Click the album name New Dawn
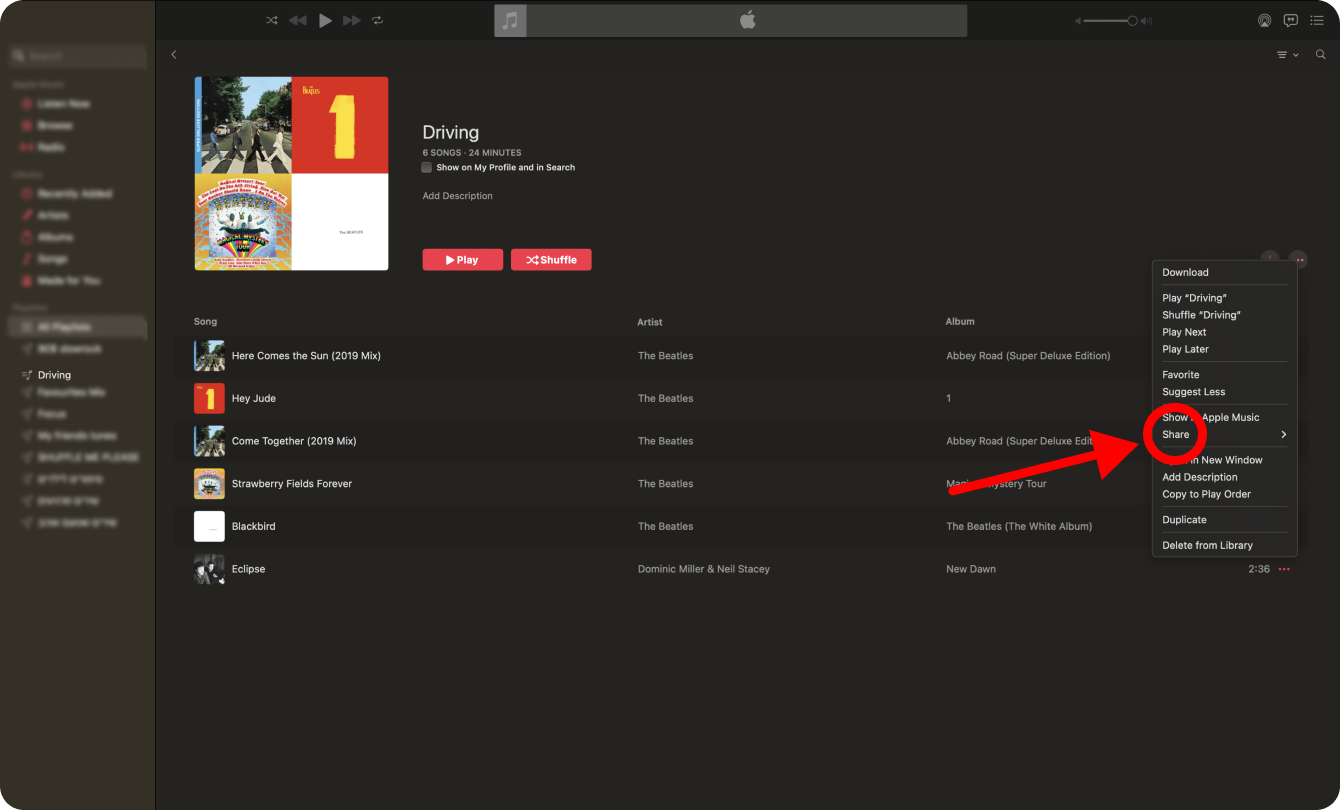Image resolution: width=1340 pixels, height=810 pixels. (971, 569)
